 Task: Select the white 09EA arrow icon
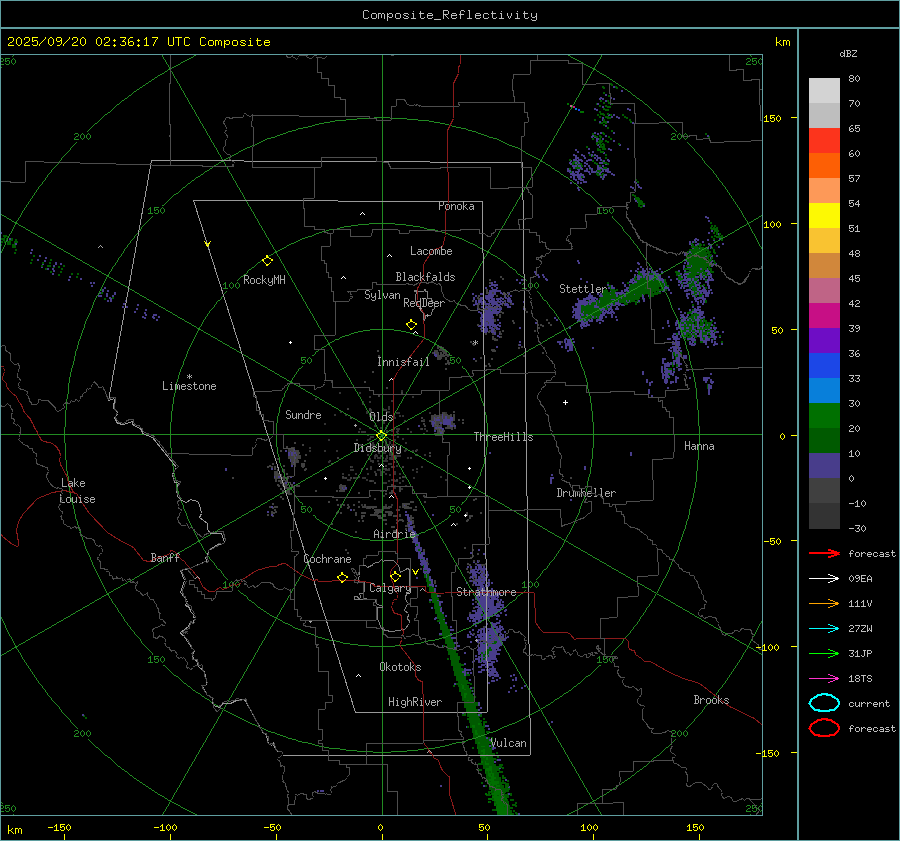824,578
